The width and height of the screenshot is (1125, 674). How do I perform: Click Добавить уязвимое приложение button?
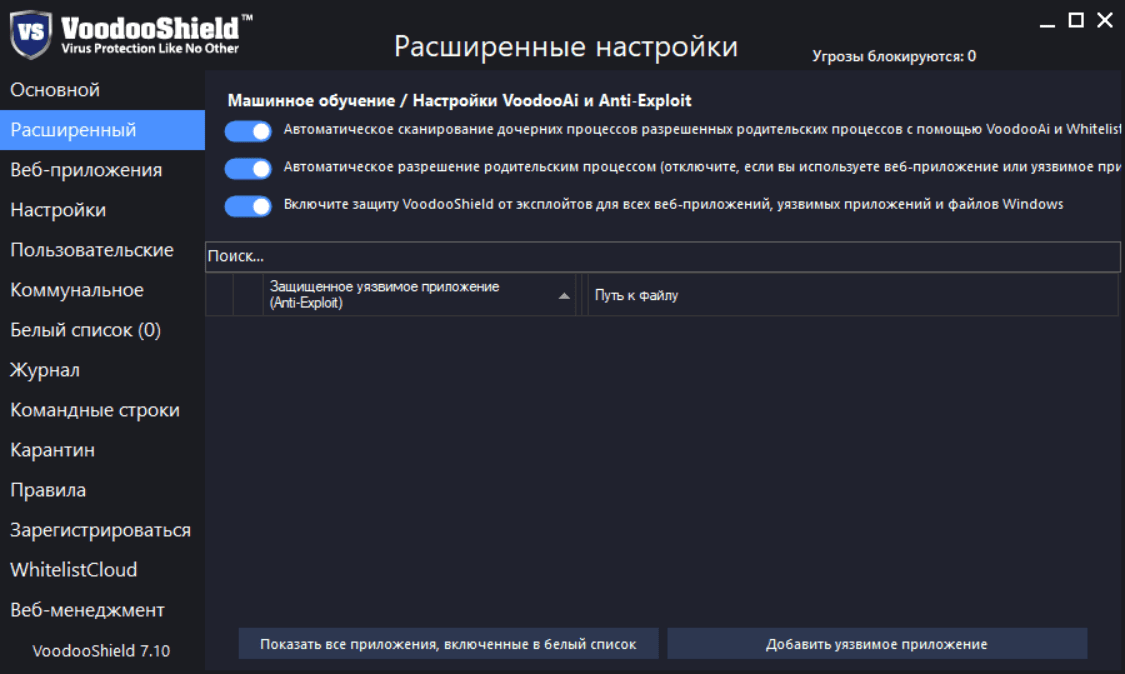pyautogui.click(x=877, y=644)
